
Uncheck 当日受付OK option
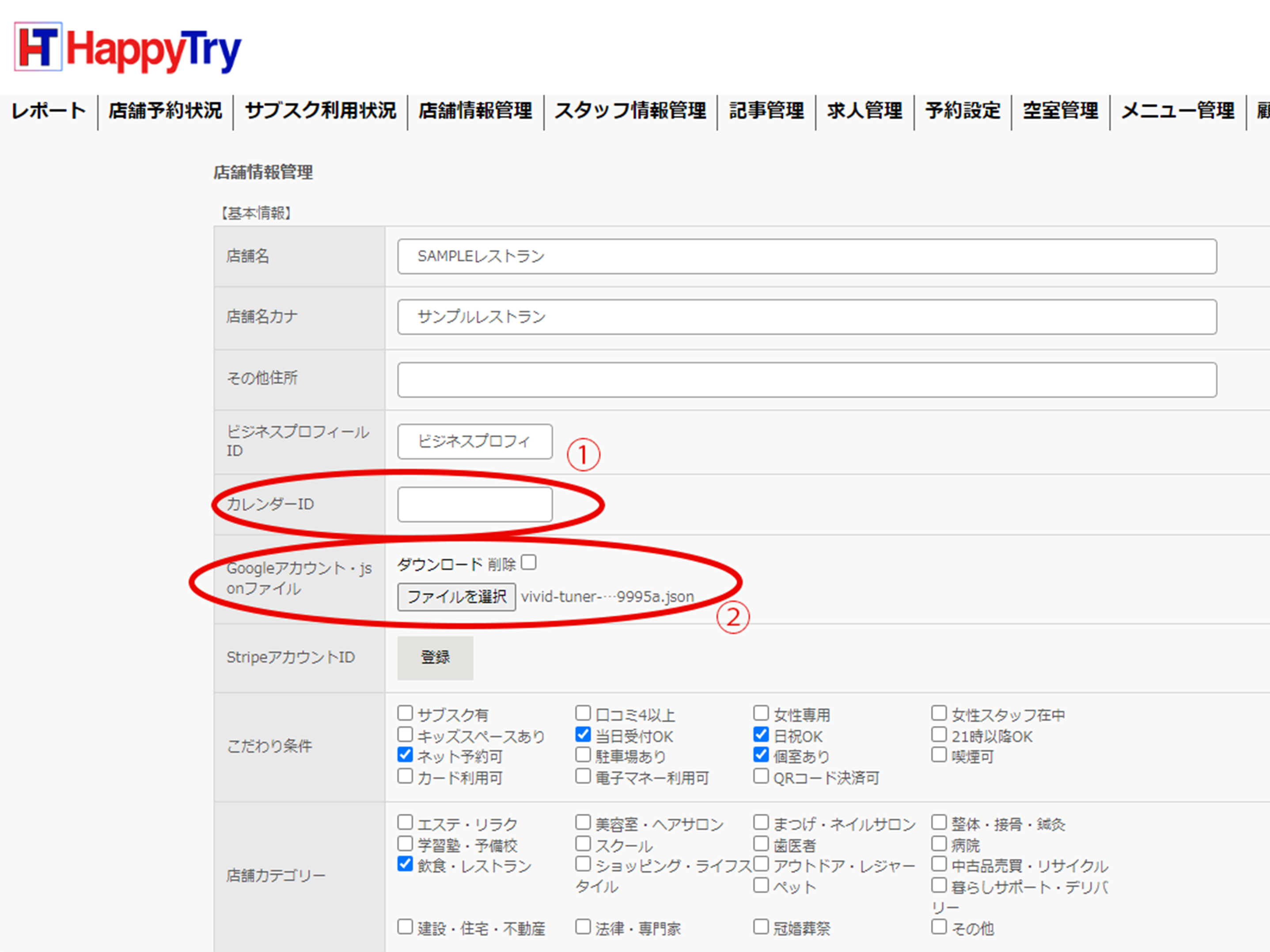pos(583,734)
